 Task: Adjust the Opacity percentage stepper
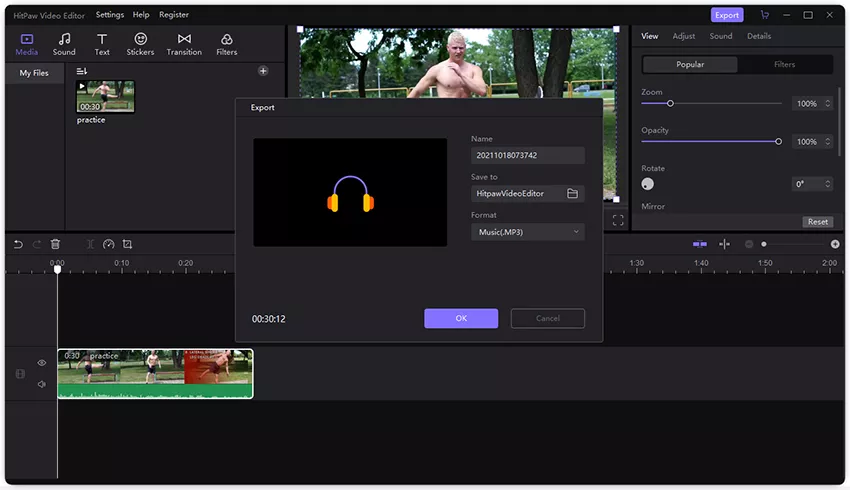(x=827, y=141)
